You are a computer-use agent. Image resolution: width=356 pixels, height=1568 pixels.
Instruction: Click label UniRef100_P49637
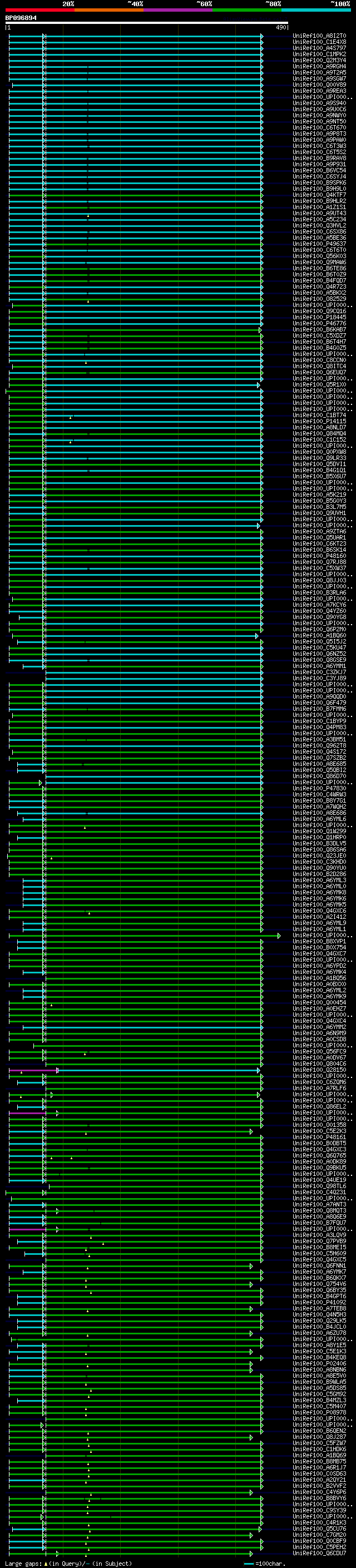pos(319,244)
